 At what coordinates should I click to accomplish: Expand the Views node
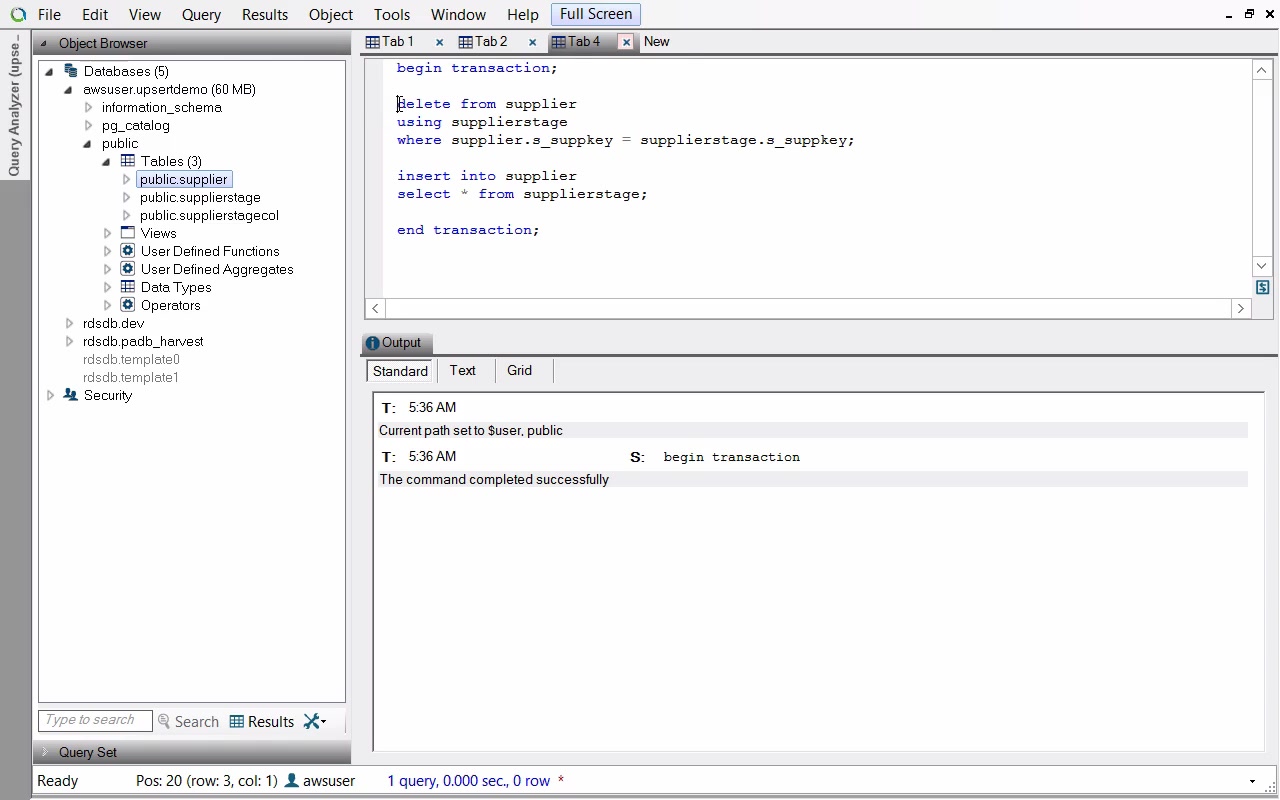[x=107, y=233]
